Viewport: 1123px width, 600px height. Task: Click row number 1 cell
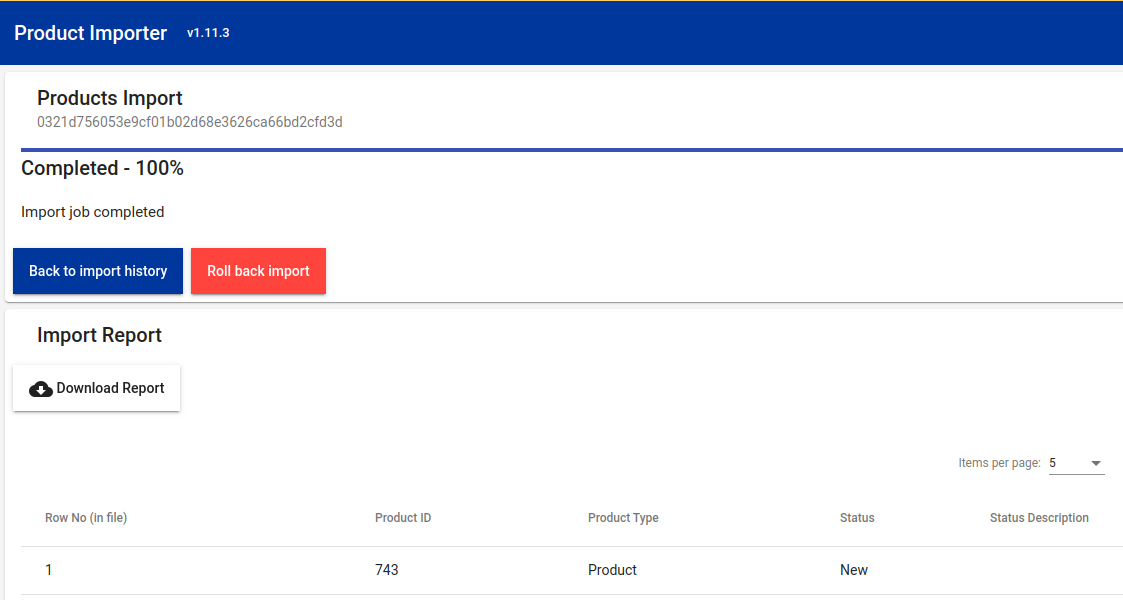[49, 570]
